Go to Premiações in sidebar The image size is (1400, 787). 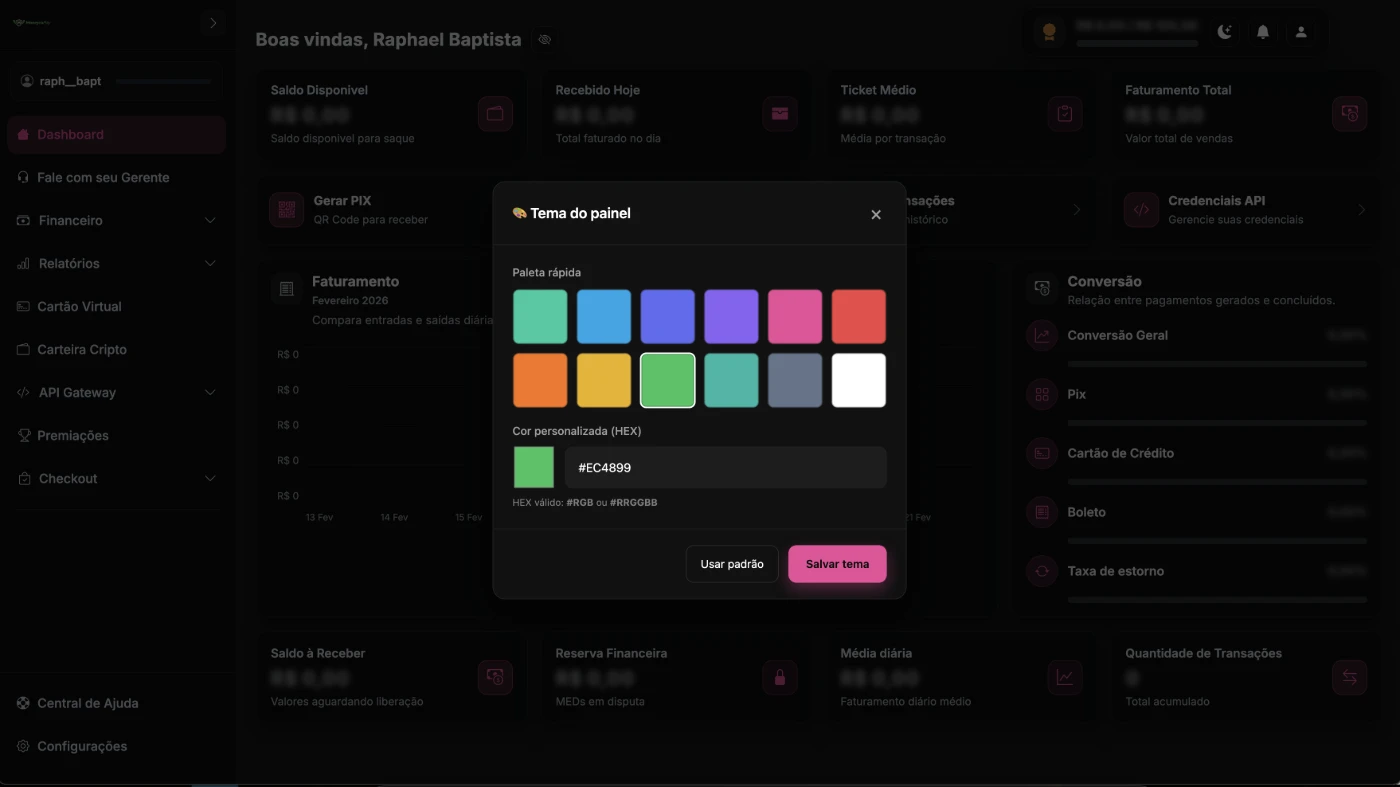[73, 435]
